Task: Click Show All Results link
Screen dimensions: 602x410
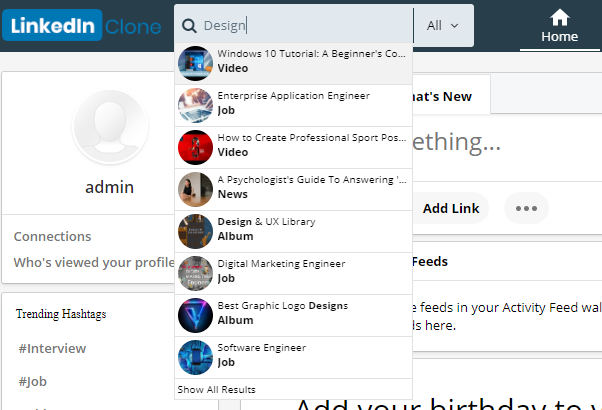Action: tap(216, 389)
